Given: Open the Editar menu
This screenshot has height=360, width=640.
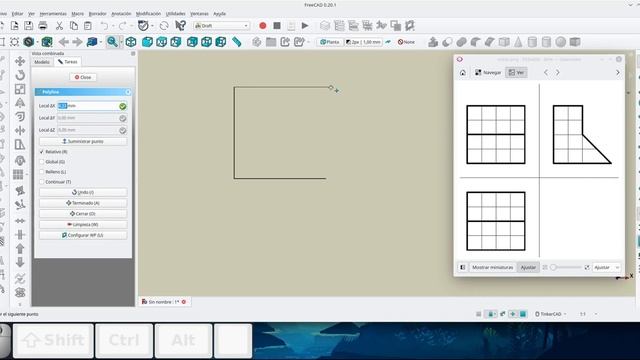Looking at the screenshot, I should [18, 14].
